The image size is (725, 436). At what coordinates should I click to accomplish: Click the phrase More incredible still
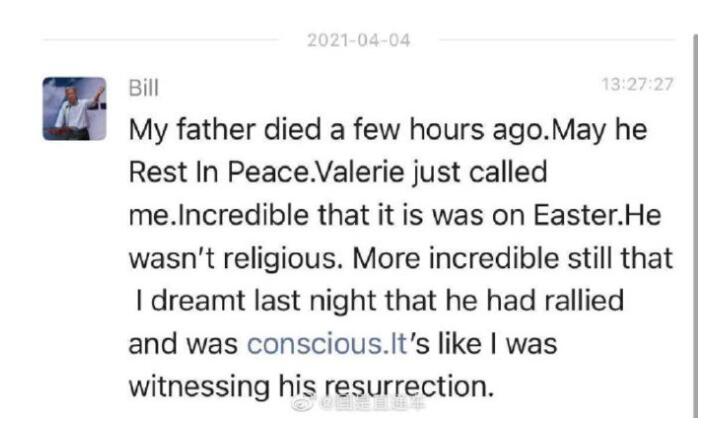[x=484, y=258]
